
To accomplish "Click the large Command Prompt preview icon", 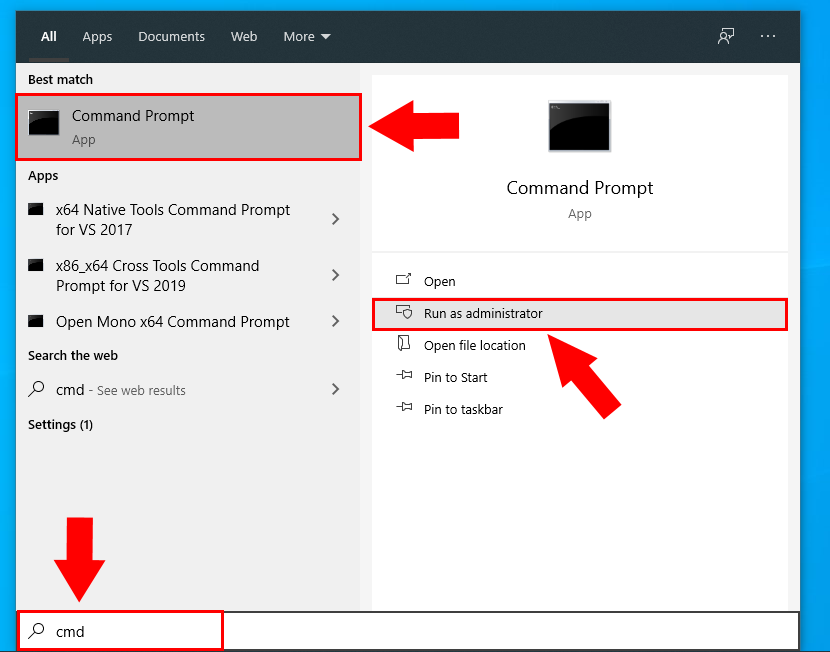I will point(579,126).
